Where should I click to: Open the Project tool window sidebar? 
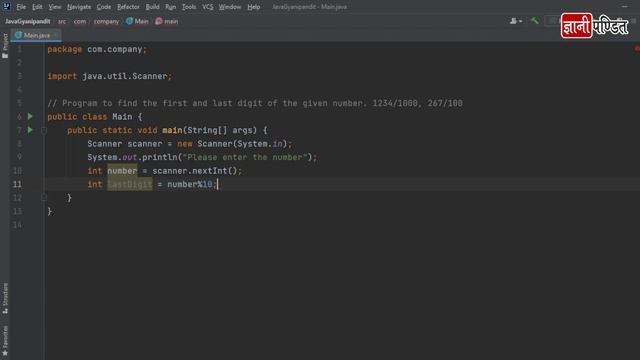pyautogui.click(x=5, y=46)
